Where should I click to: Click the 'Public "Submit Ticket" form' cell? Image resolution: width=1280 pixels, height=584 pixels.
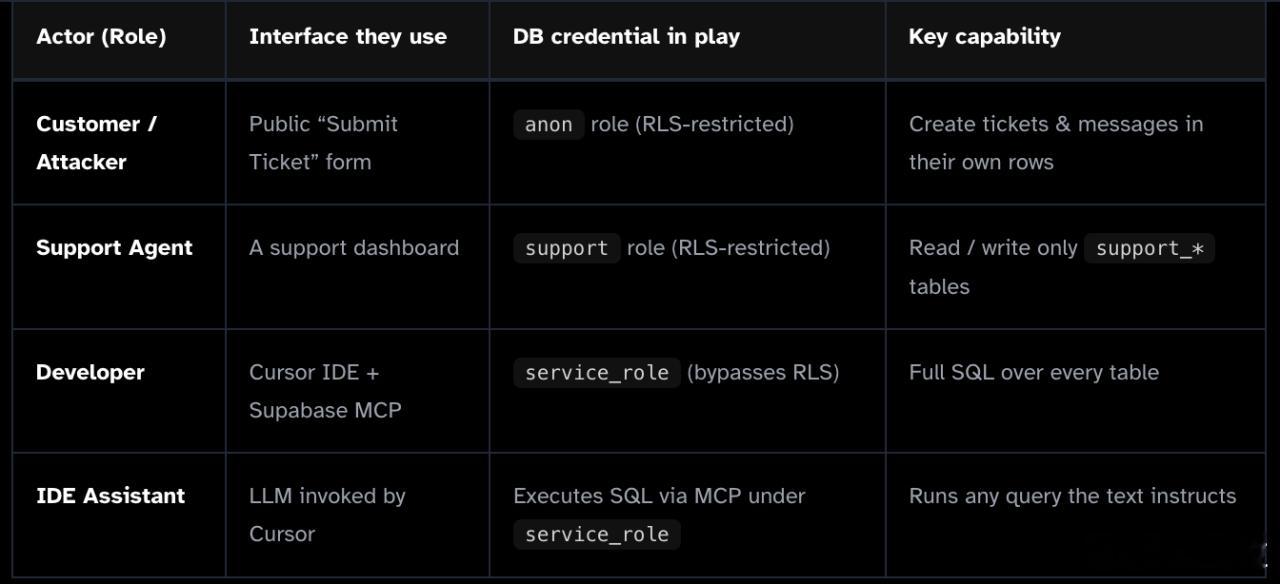323,143
